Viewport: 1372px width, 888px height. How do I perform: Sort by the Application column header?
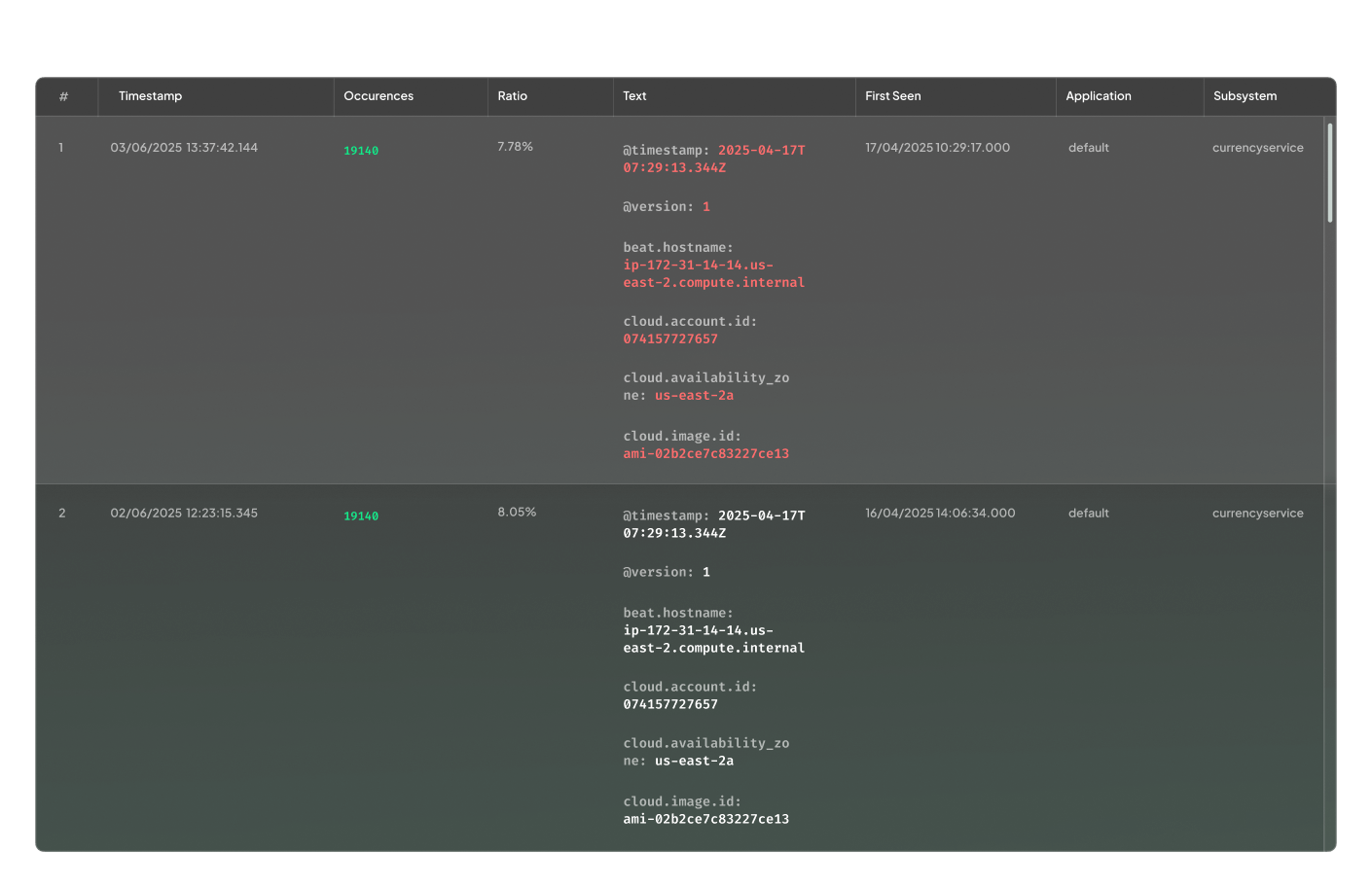1098,96
